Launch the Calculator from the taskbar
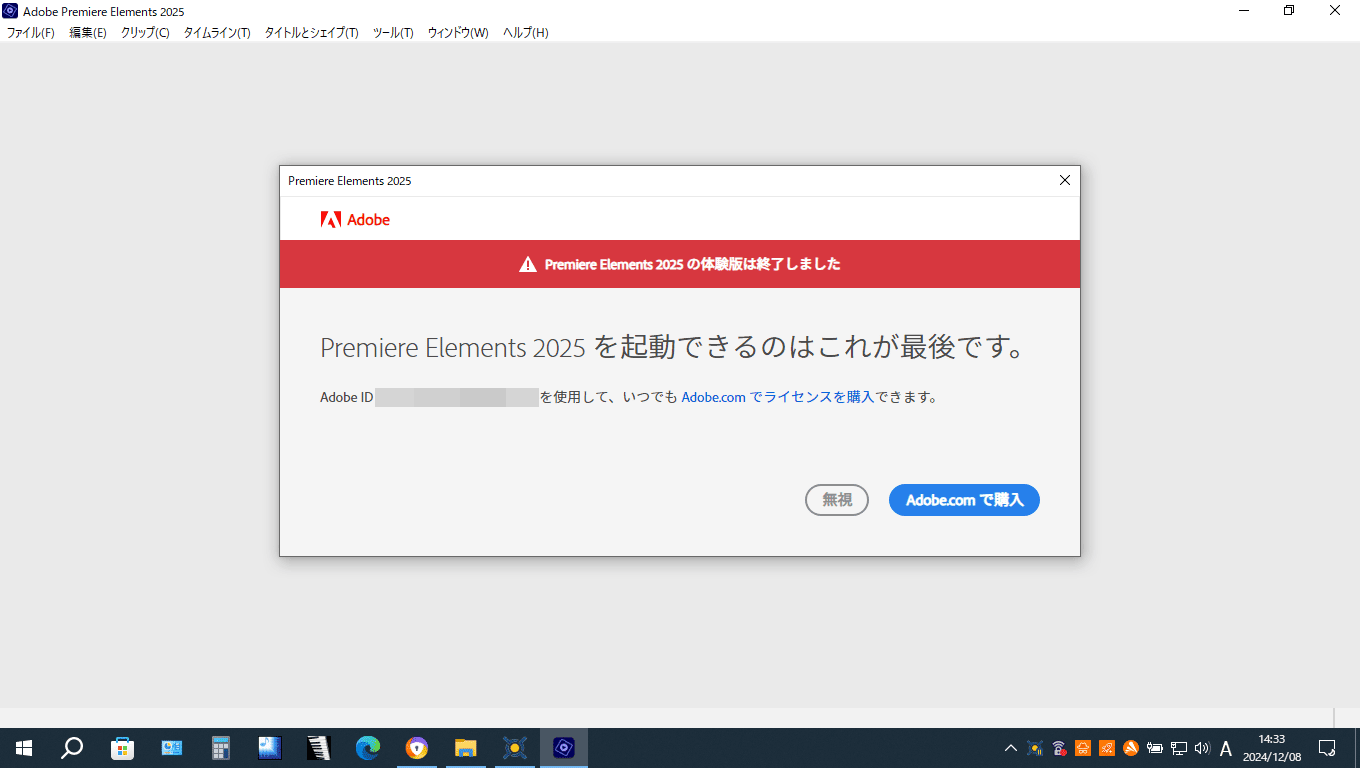Image resolution: width=1360 pixels, height=768 pixels. 221,748
